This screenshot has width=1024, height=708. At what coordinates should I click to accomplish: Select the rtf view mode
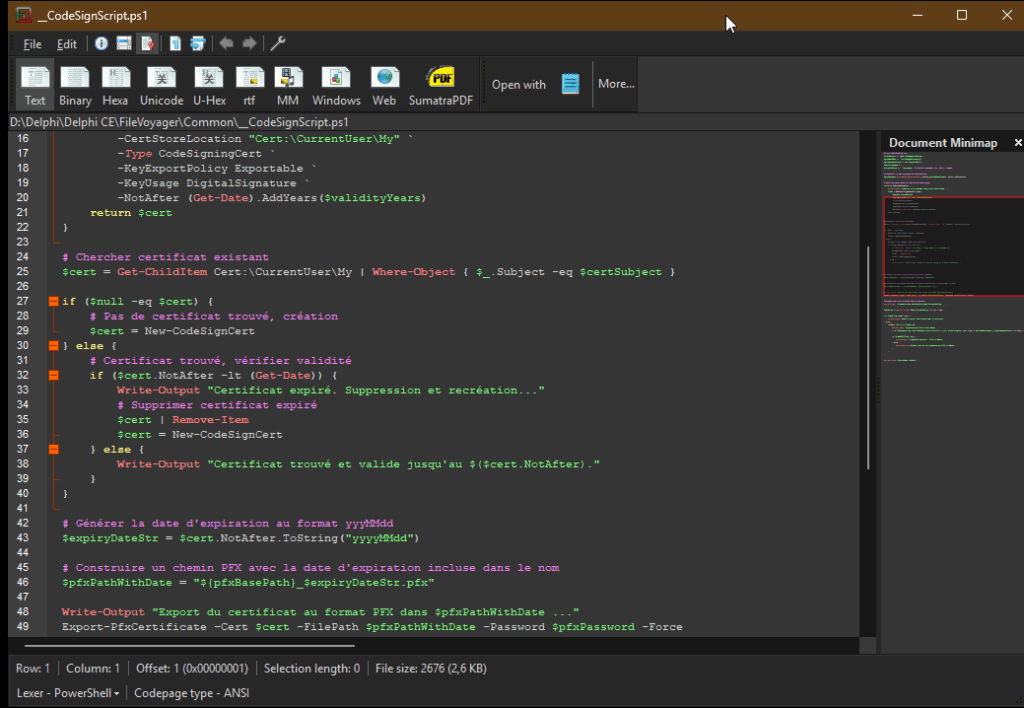pos(249,85)
